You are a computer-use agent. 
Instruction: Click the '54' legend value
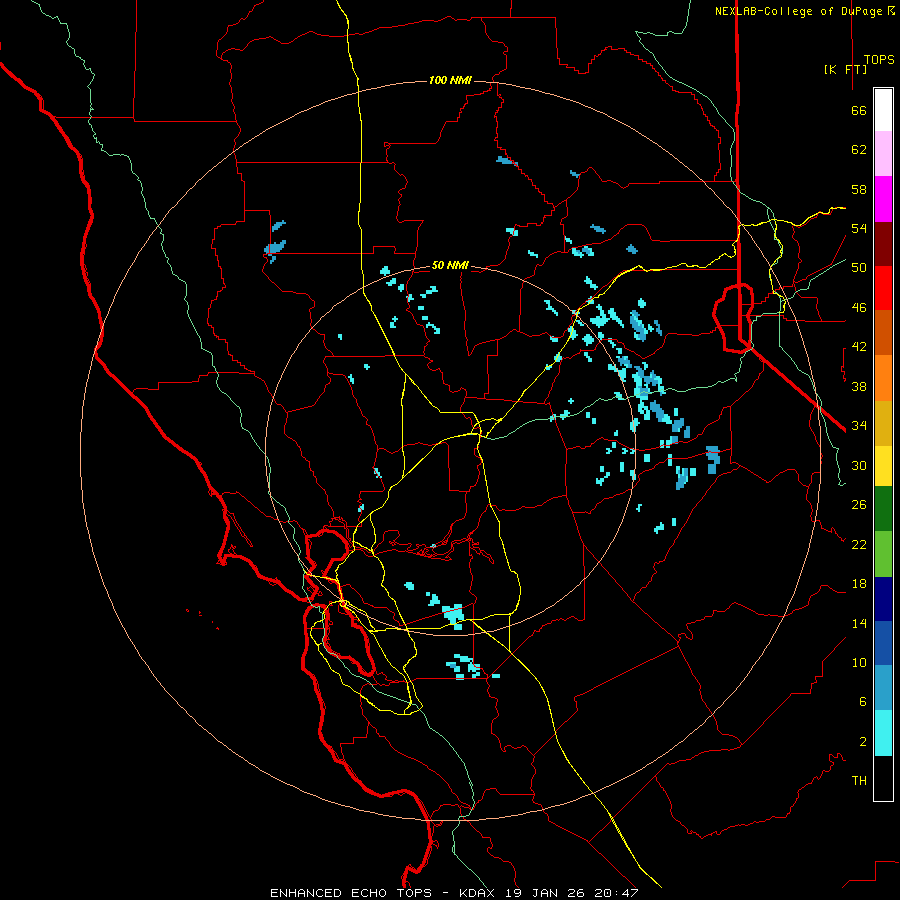pyautogui.click(x=859, y=228)
